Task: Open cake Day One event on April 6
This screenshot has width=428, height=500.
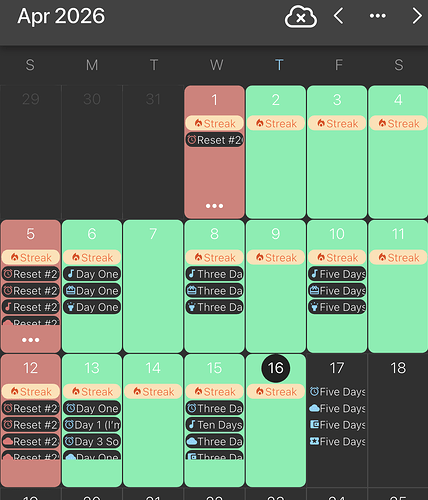Action: (x=92, y=291)
